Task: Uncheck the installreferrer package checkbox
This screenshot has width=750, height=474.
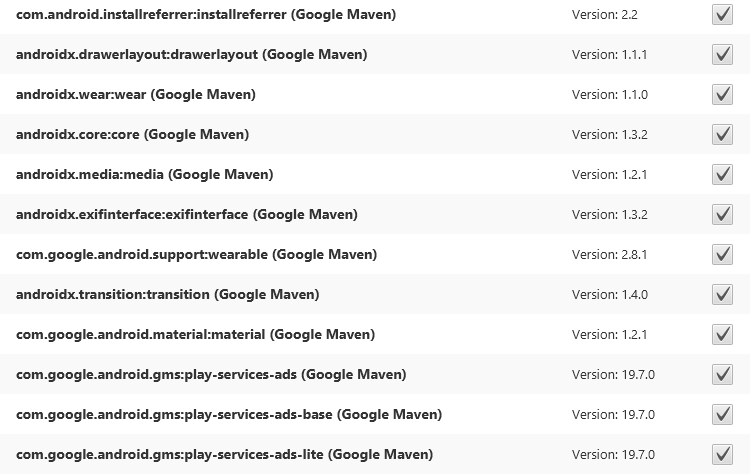Action: tap(722, 15)
